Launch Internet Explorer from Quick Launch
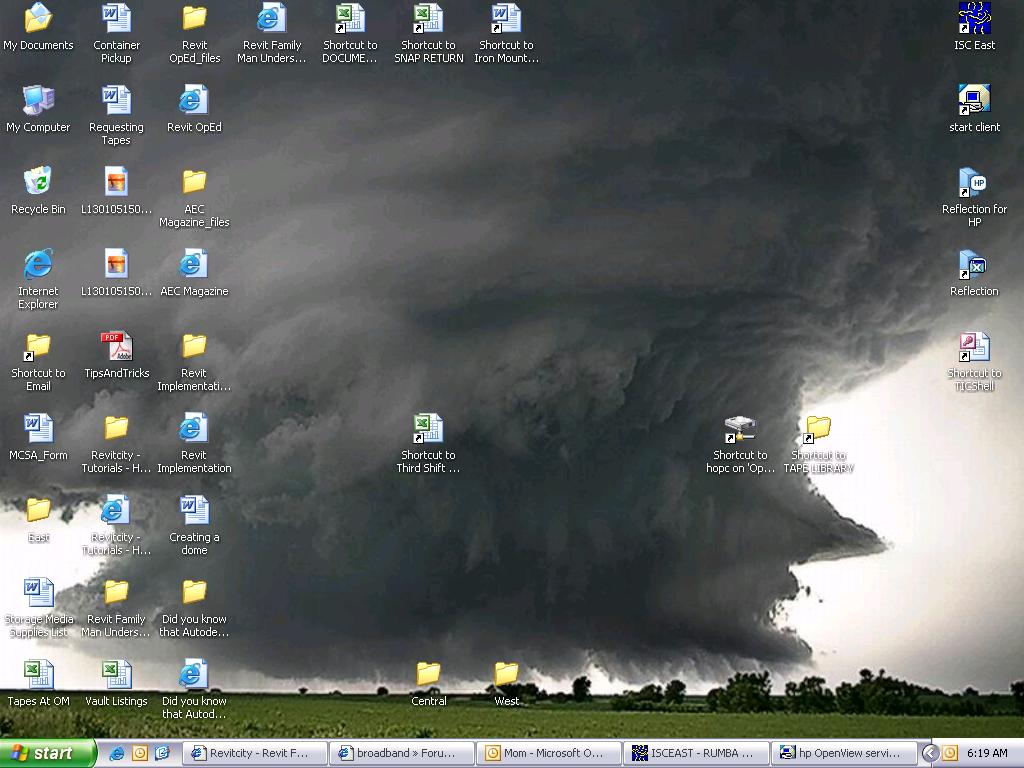 (x=117, y=753)
